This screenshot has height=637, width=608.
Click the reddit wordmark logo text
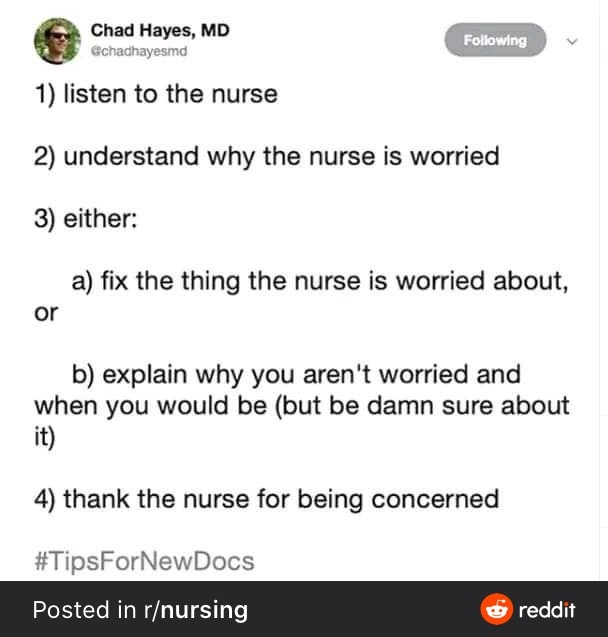click(547, 610)
